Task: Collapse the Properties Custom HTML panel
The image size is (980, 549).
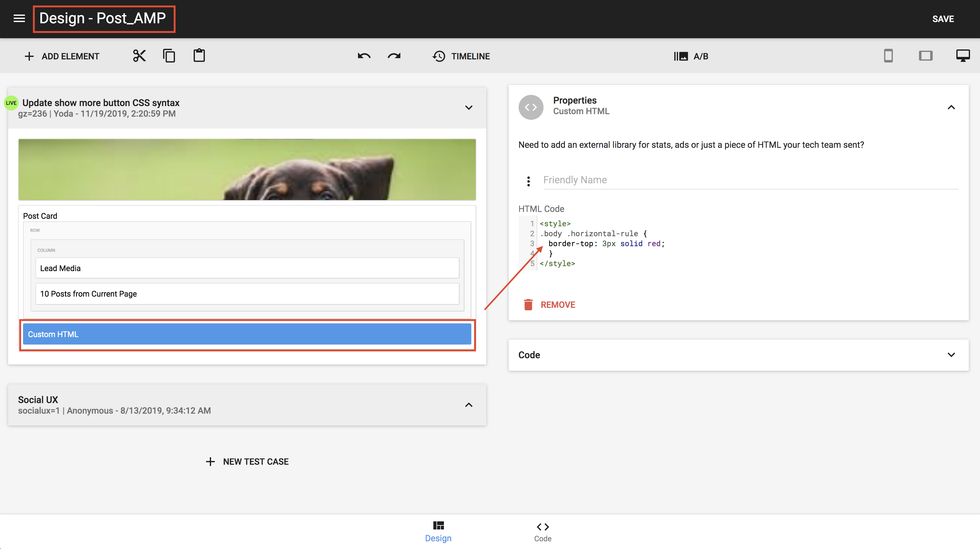Action: pos(950,107)
